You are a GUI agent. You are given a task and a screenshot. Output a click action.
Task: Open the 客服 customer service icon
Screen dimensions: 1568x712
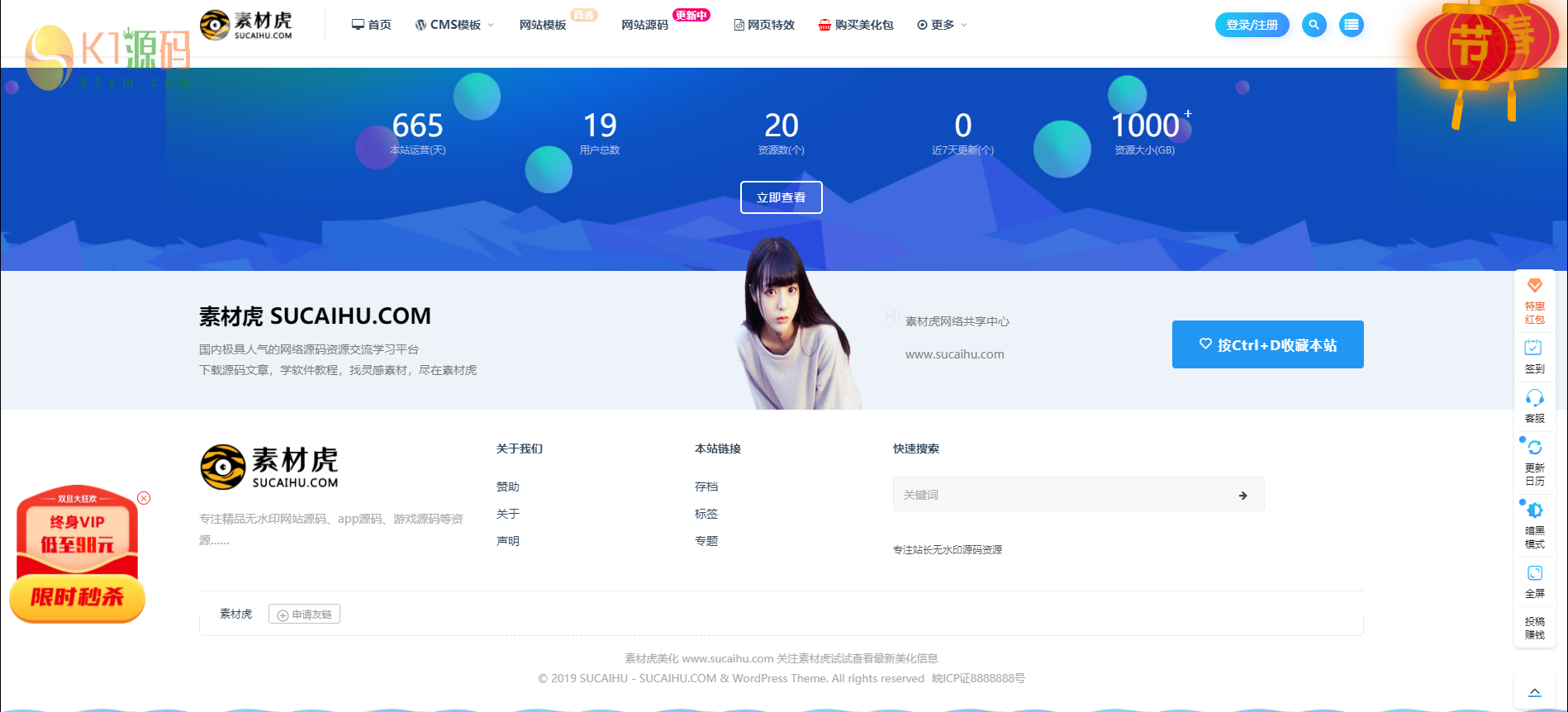tap(1535, 406)
